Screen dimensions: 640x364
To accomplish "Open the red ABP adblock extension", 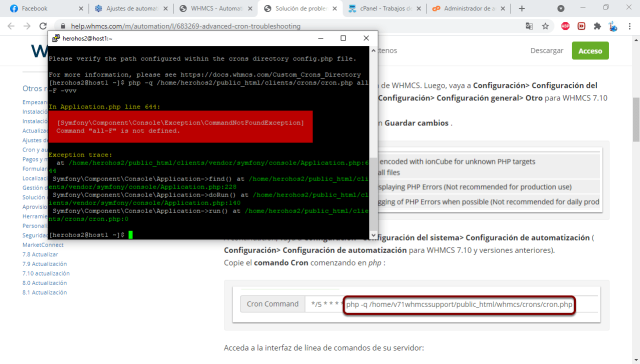I will pos(565,26).
